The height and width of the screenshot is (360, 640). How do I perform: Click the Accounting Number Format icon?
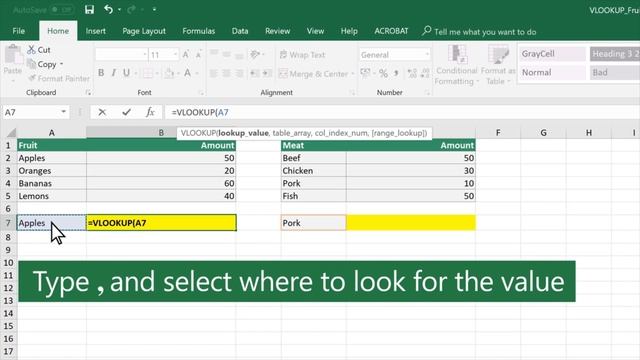[365, 73]
